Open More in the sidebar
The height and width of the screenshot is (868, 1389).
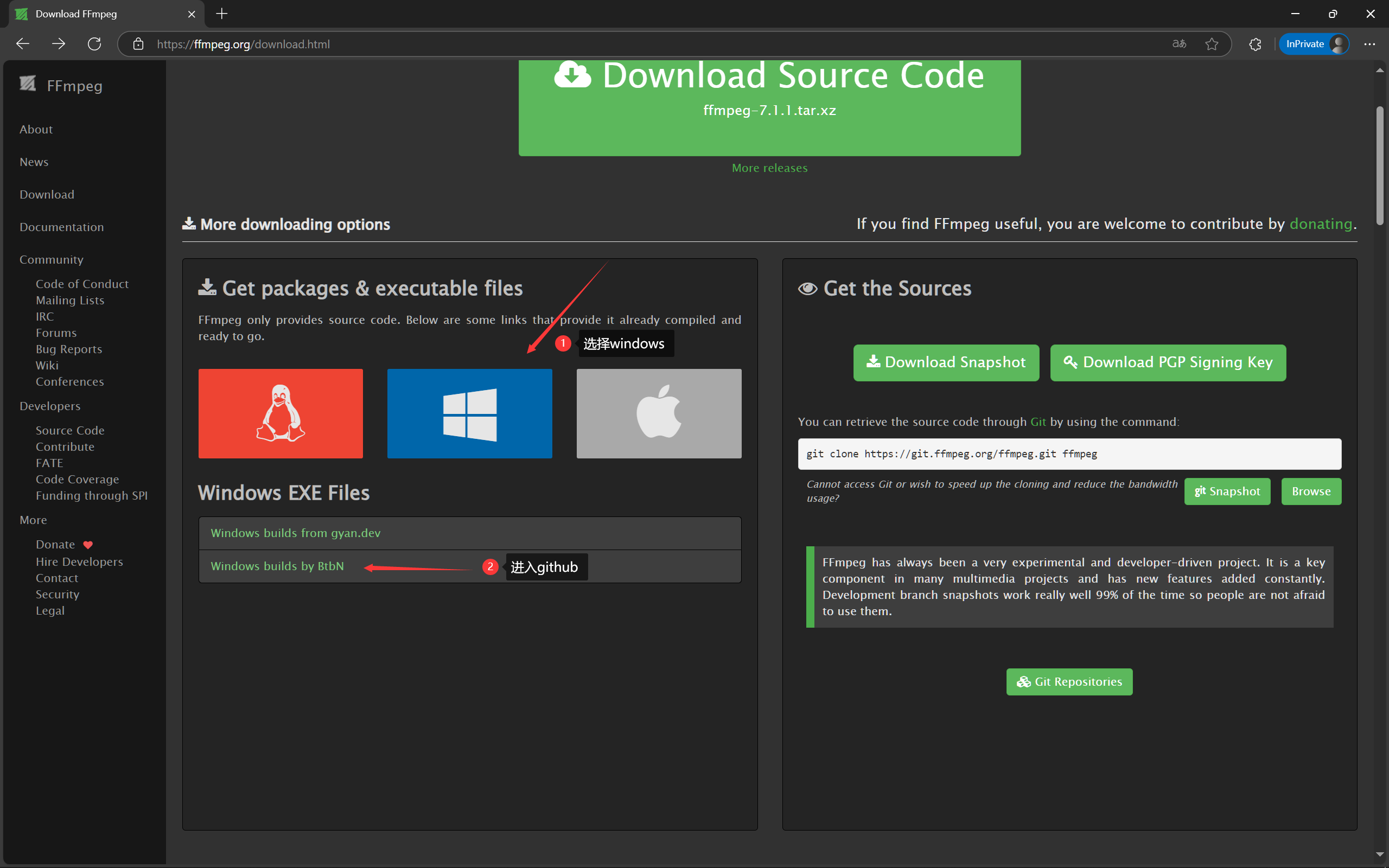[33, 520]
